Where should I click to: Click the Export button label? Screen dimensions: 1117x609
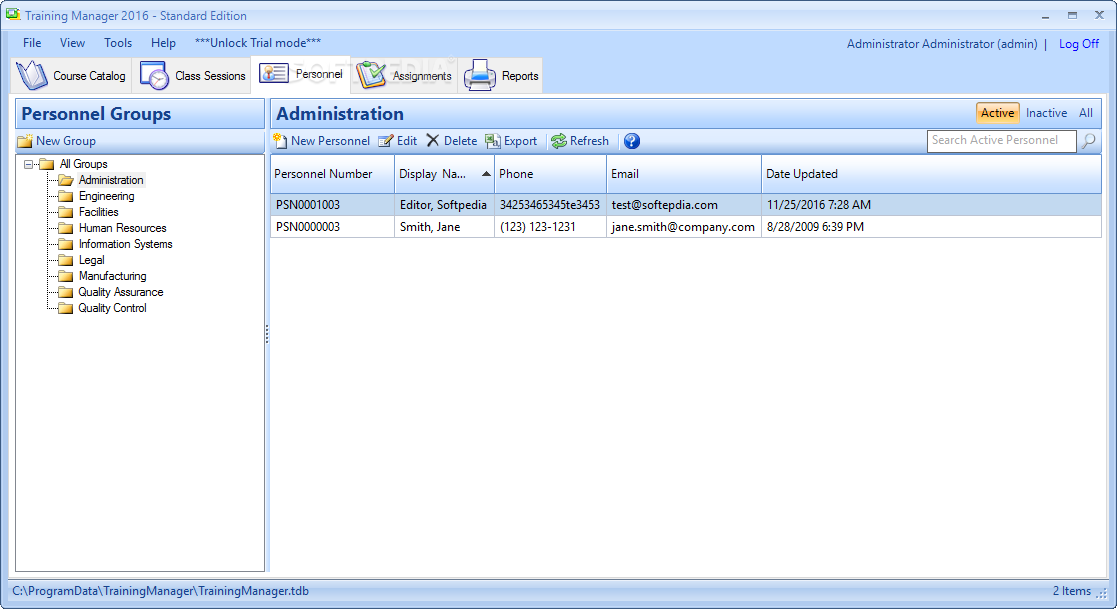[520, 141]
